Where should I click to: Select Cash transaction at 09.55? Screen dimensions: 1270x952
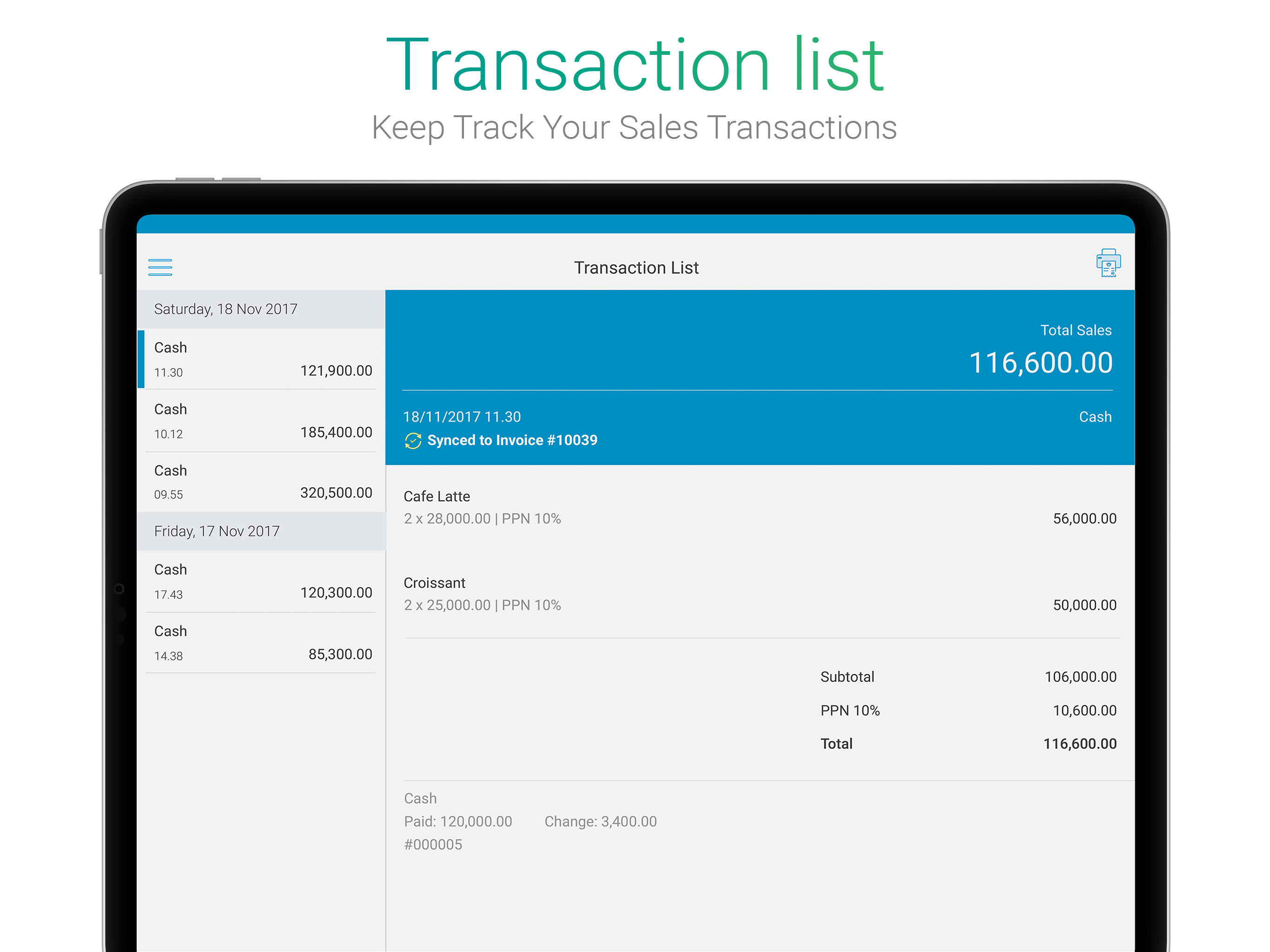point(261,483)
